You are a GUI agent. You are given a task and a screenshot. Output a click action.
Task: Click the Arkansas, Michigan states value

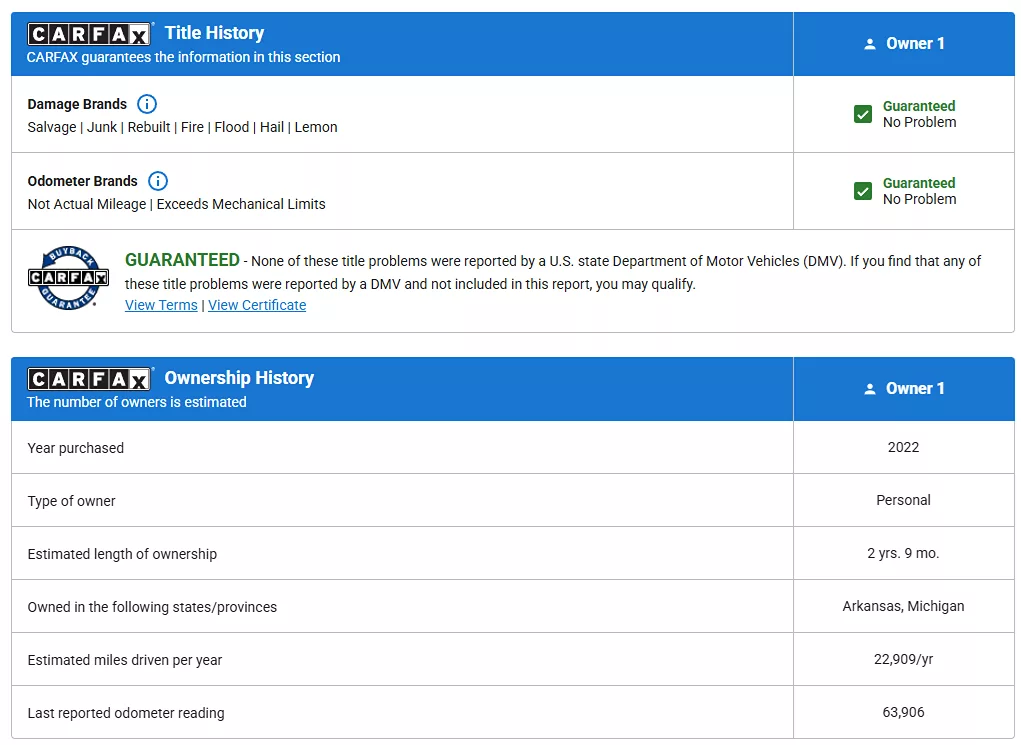pos(903,606)
